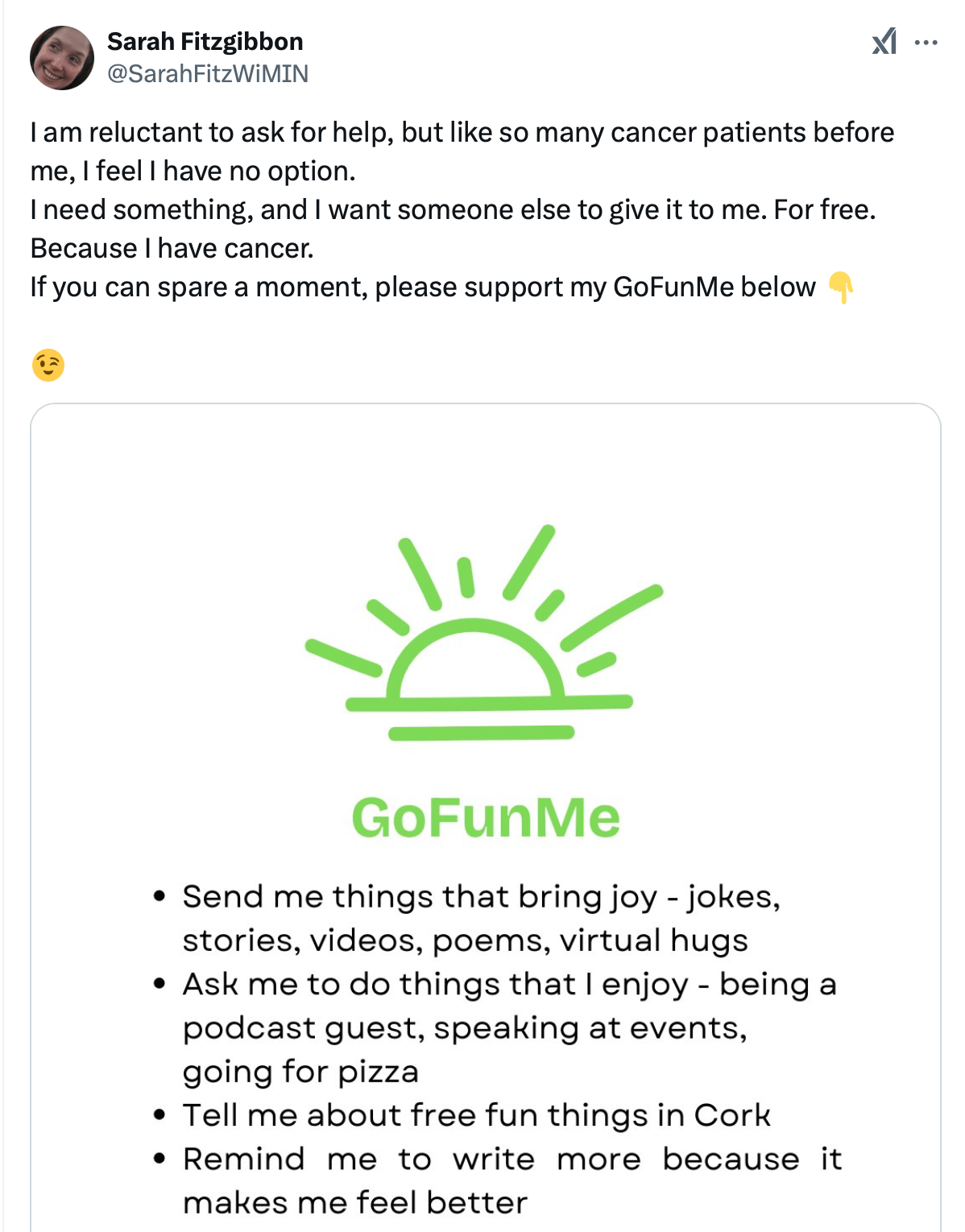Open Sarah Fitzgibbon's profile via her display name
This screenshot has width=965, height=1232.
(205, 41)
